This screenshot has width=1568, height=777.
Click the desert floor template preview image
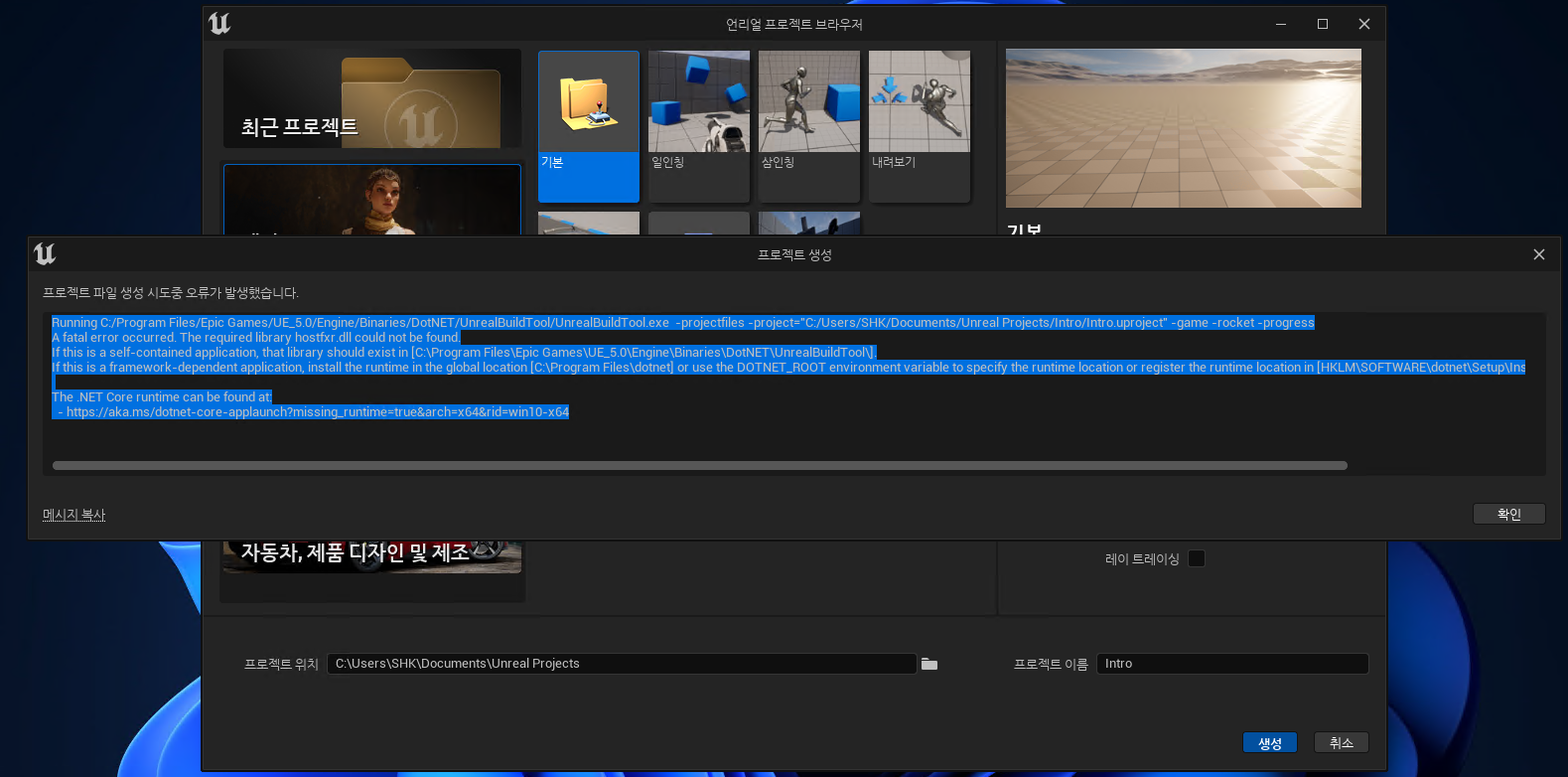pos(1184,128)
